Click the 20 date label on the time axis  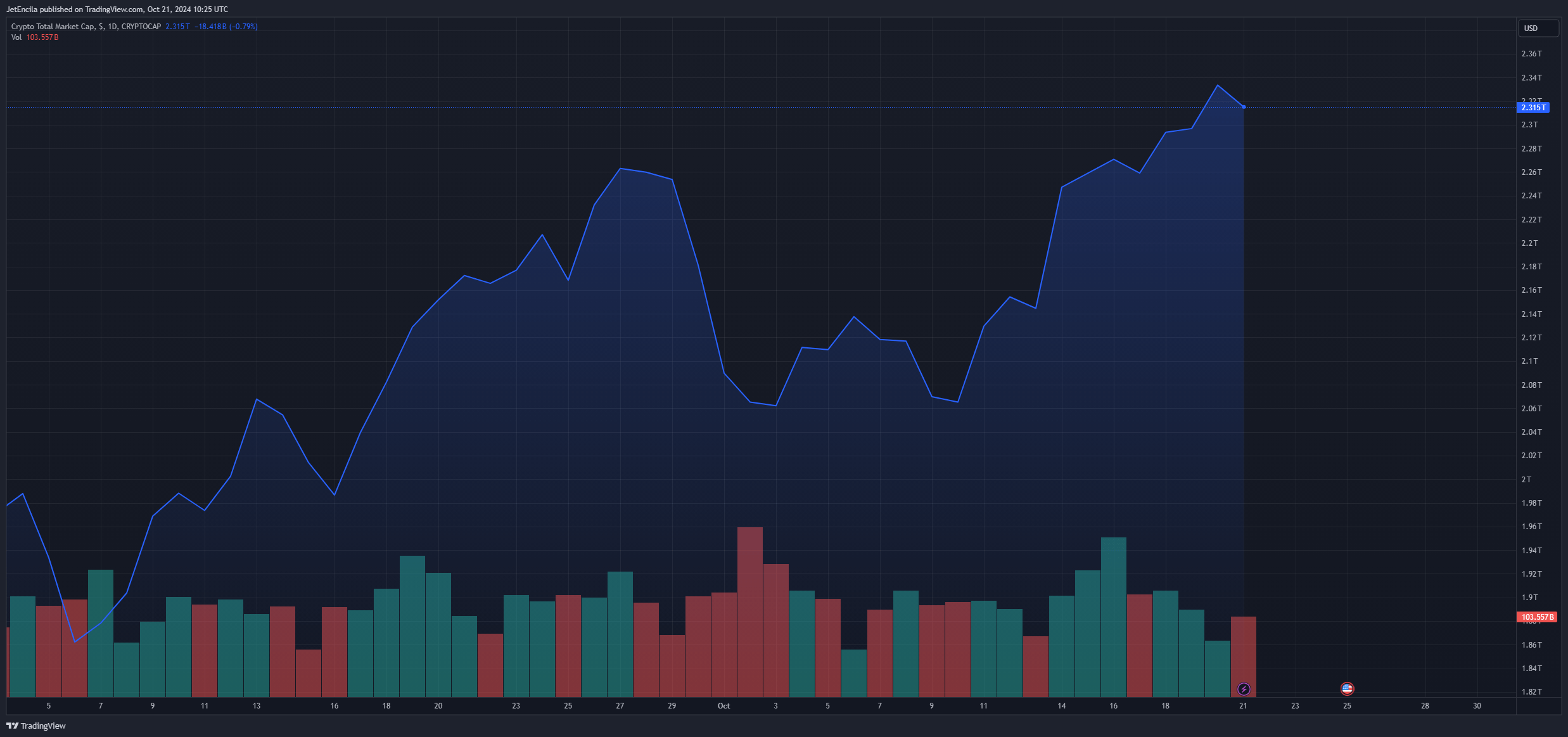pyautogui.click(x=438, y=706)
